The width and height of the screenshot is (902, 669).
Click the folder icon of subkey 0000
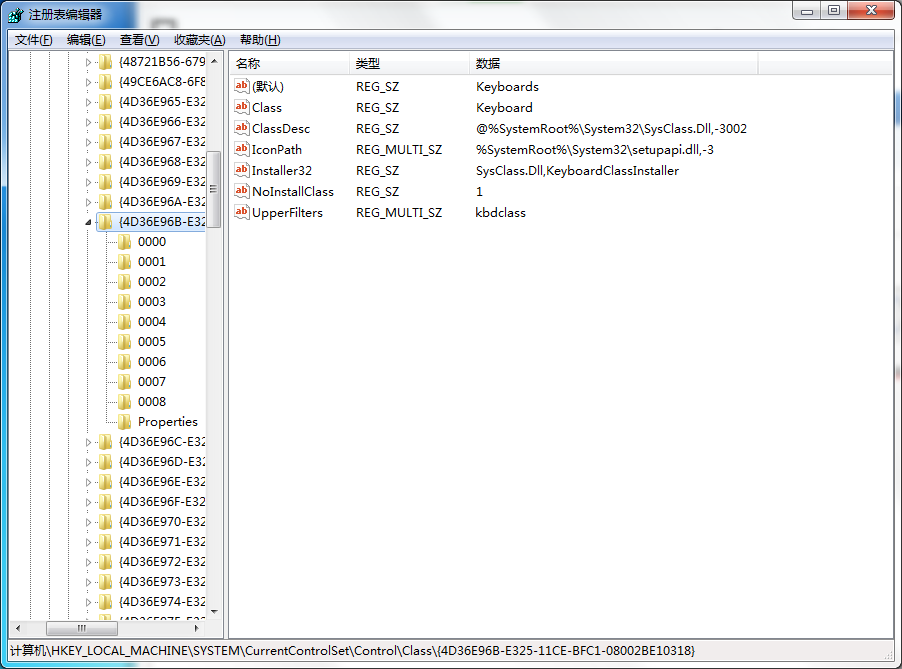(124, 242)
